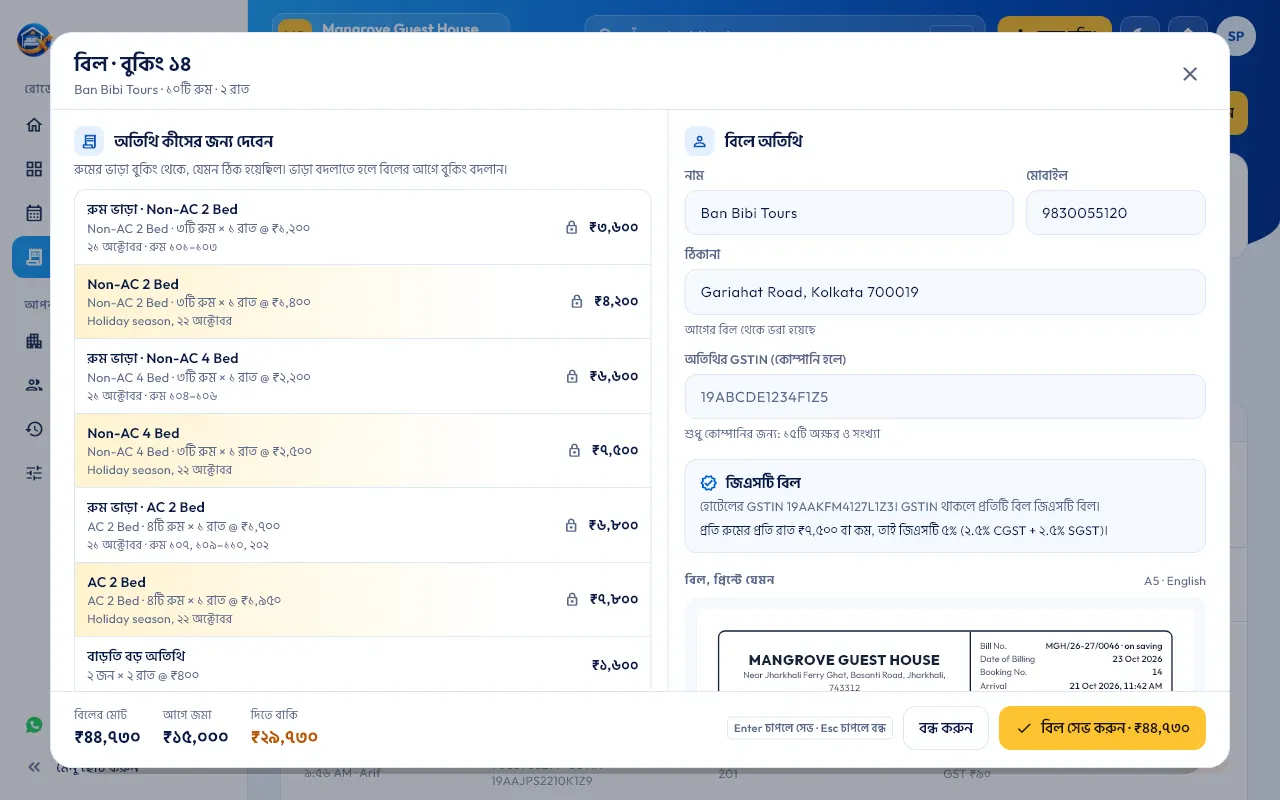This screenshot has width=1280, height=800.
Task: Click the A5 · English label above the preview
Action: point(1175,581)
